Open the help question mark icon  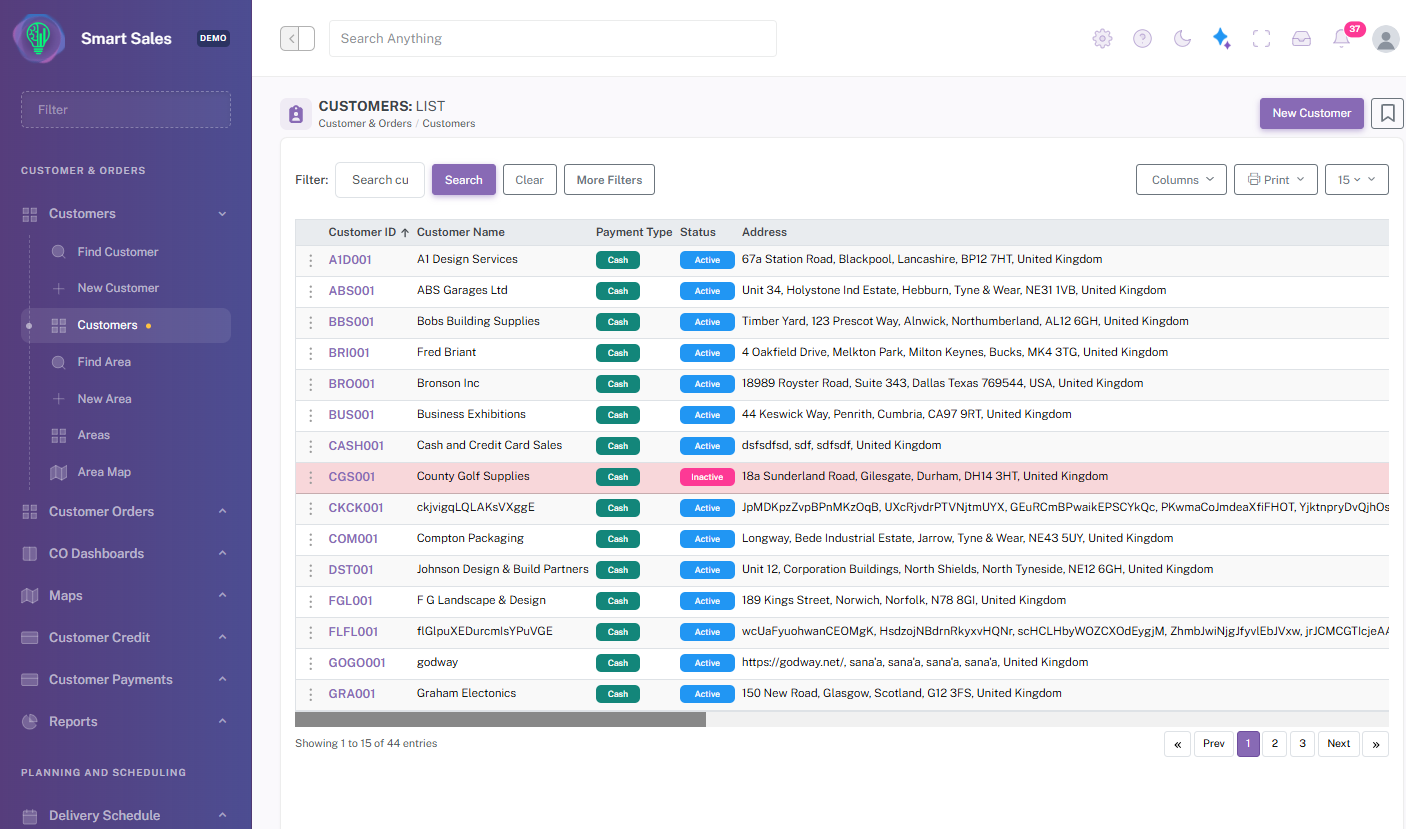(1142, 38)
